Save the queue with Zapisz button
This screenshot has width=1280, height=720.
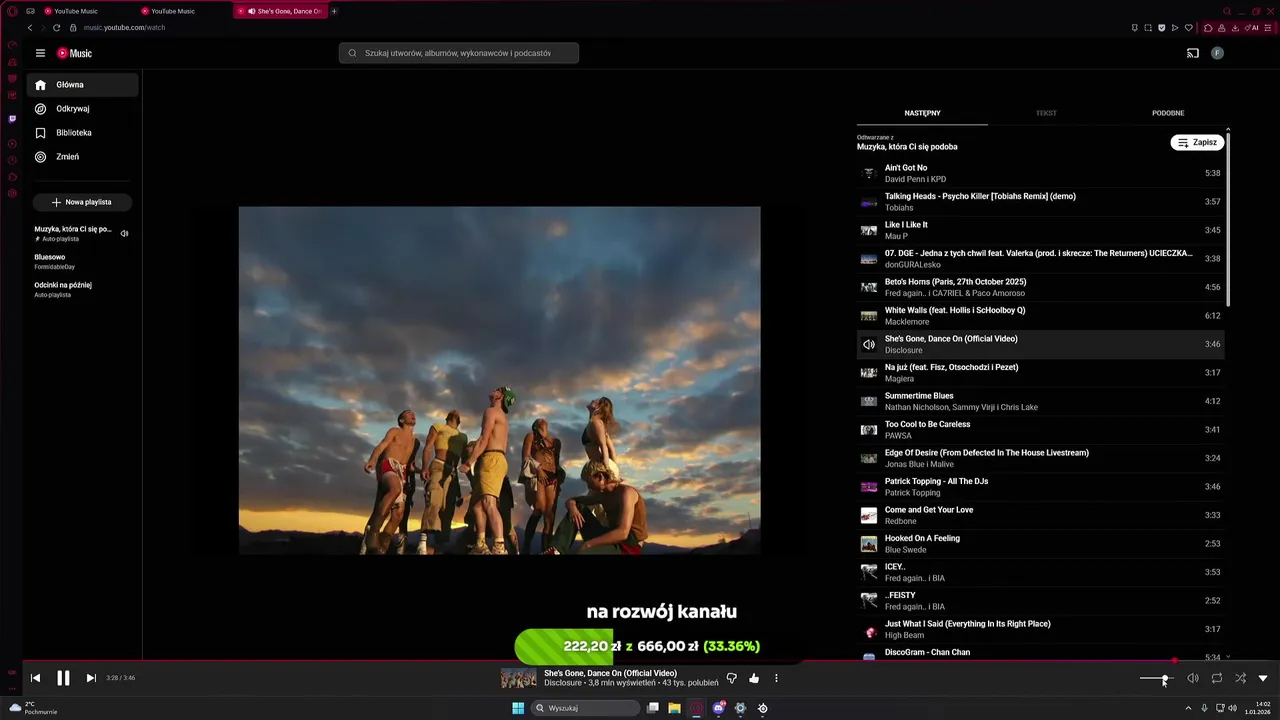pos(1198,142)
